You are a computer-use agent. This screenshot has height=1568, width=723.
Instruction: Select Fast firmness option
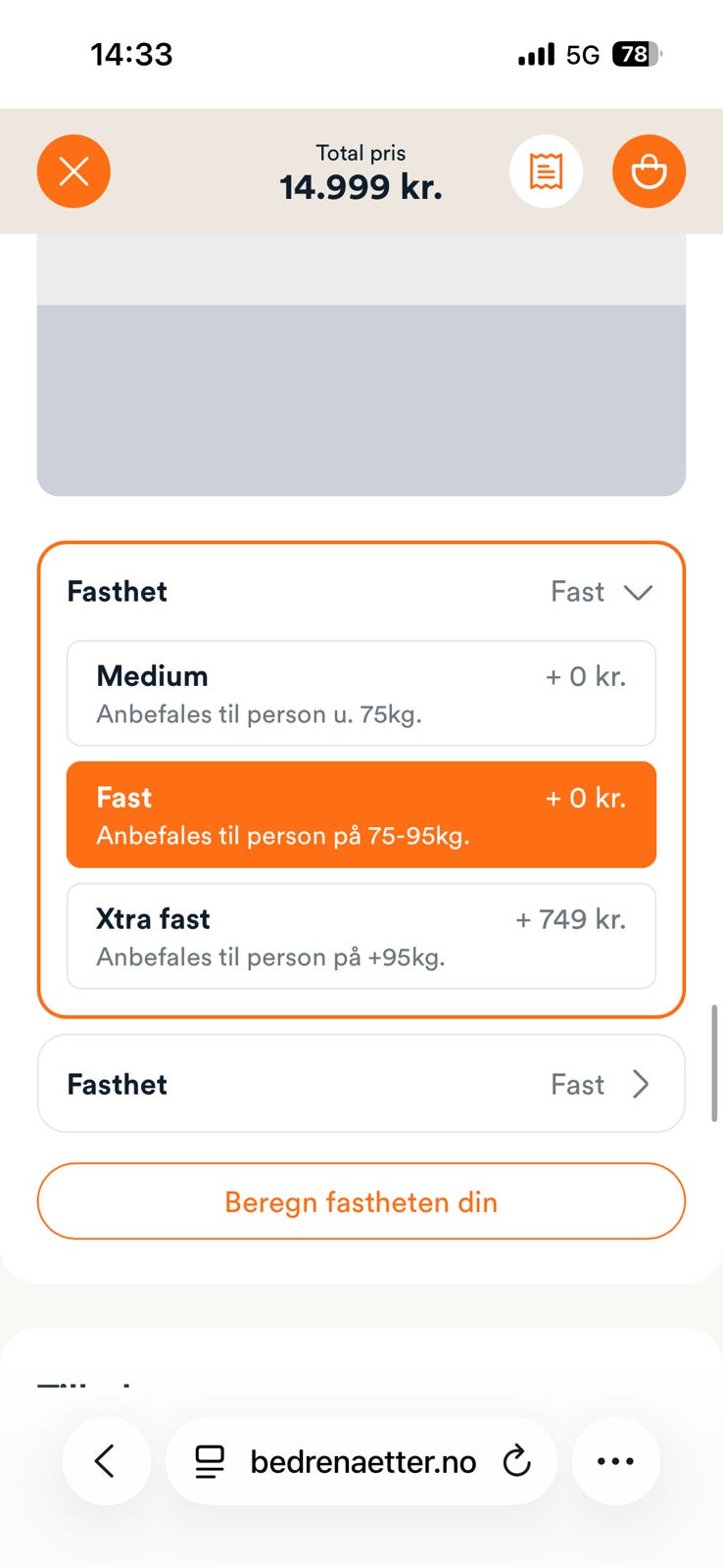(361, 814)
